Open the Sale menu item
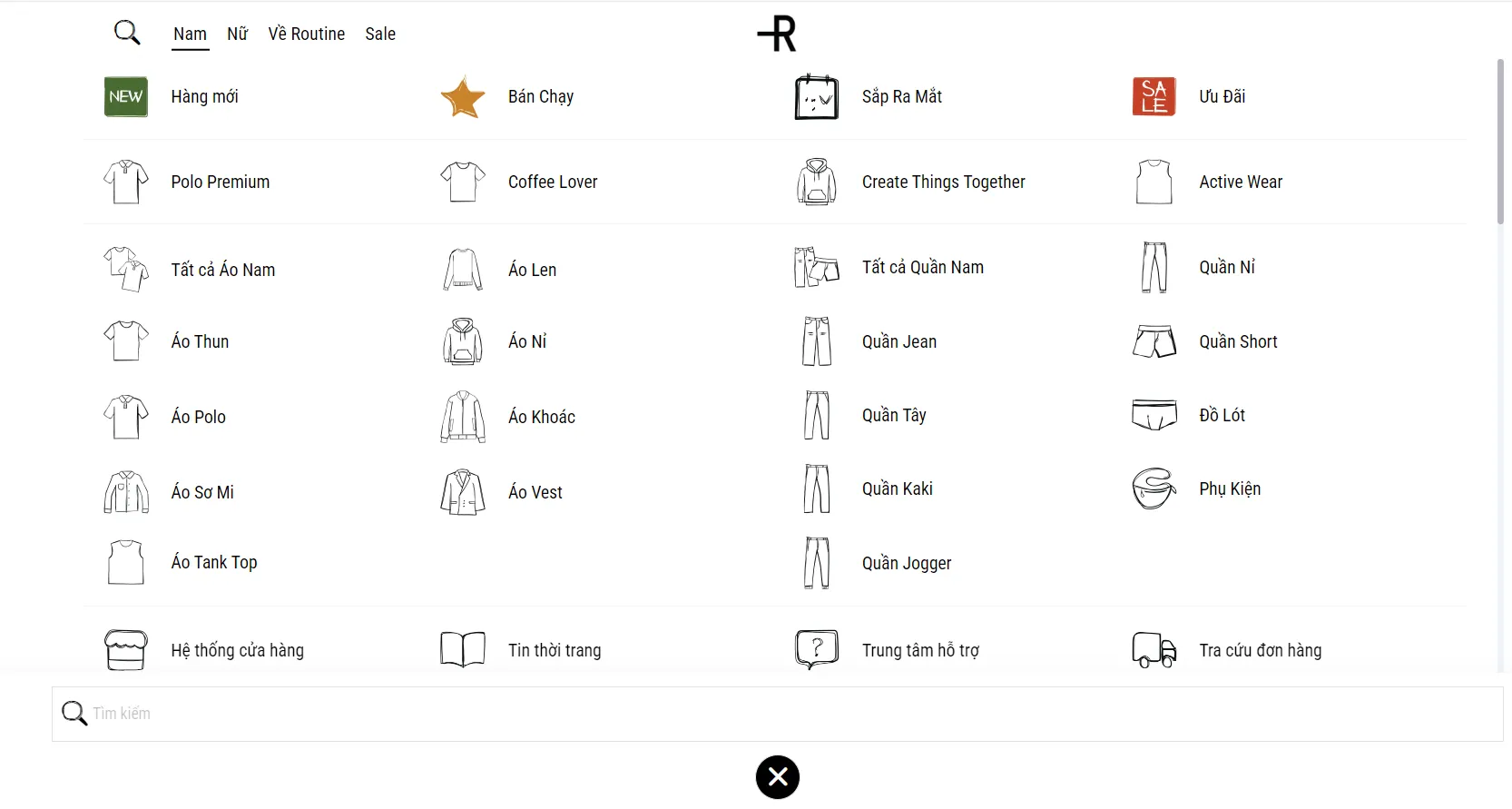The image size is (1512, 809). tap(380, 35)
